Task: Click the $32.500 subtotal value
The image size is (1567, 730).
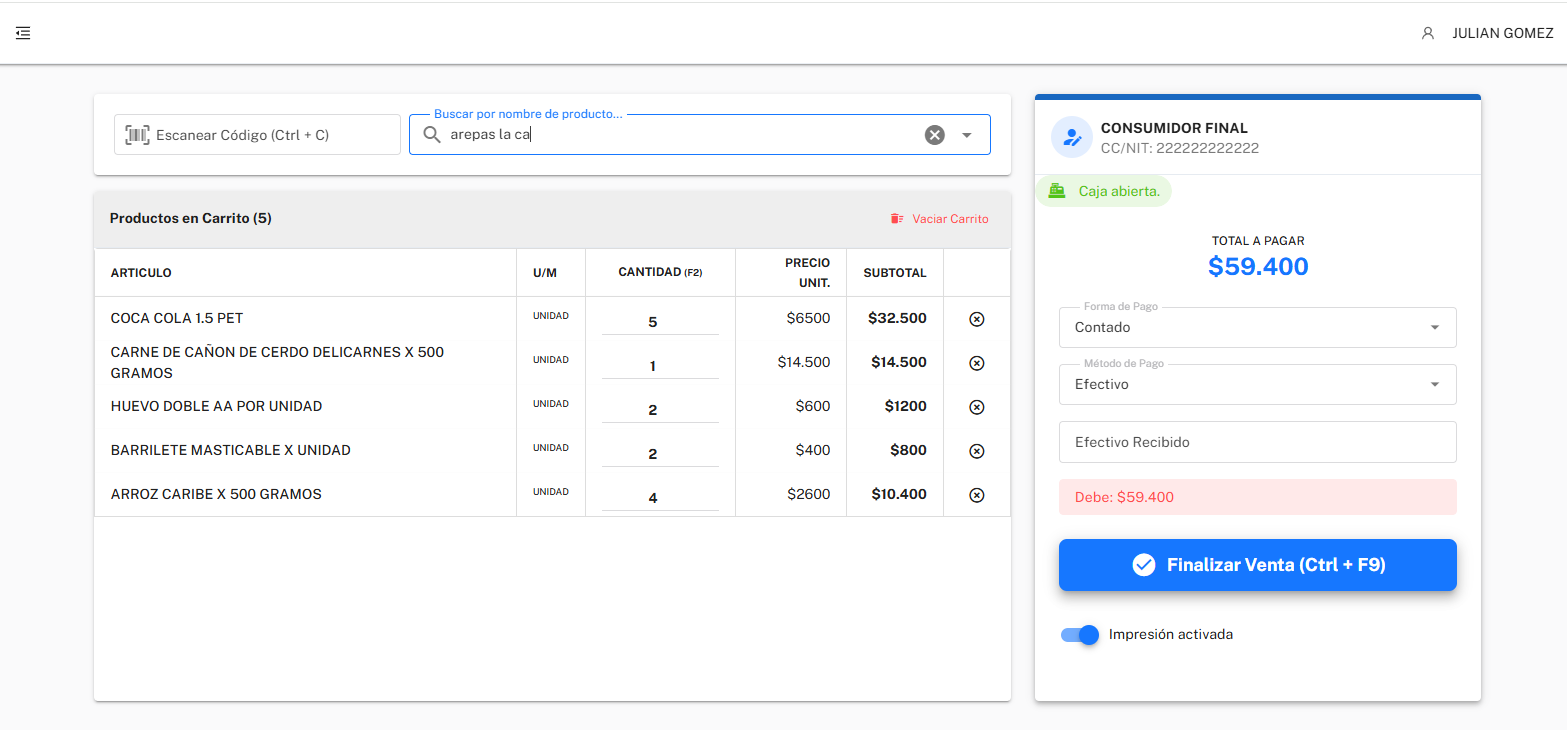Action: click(897, 318)
